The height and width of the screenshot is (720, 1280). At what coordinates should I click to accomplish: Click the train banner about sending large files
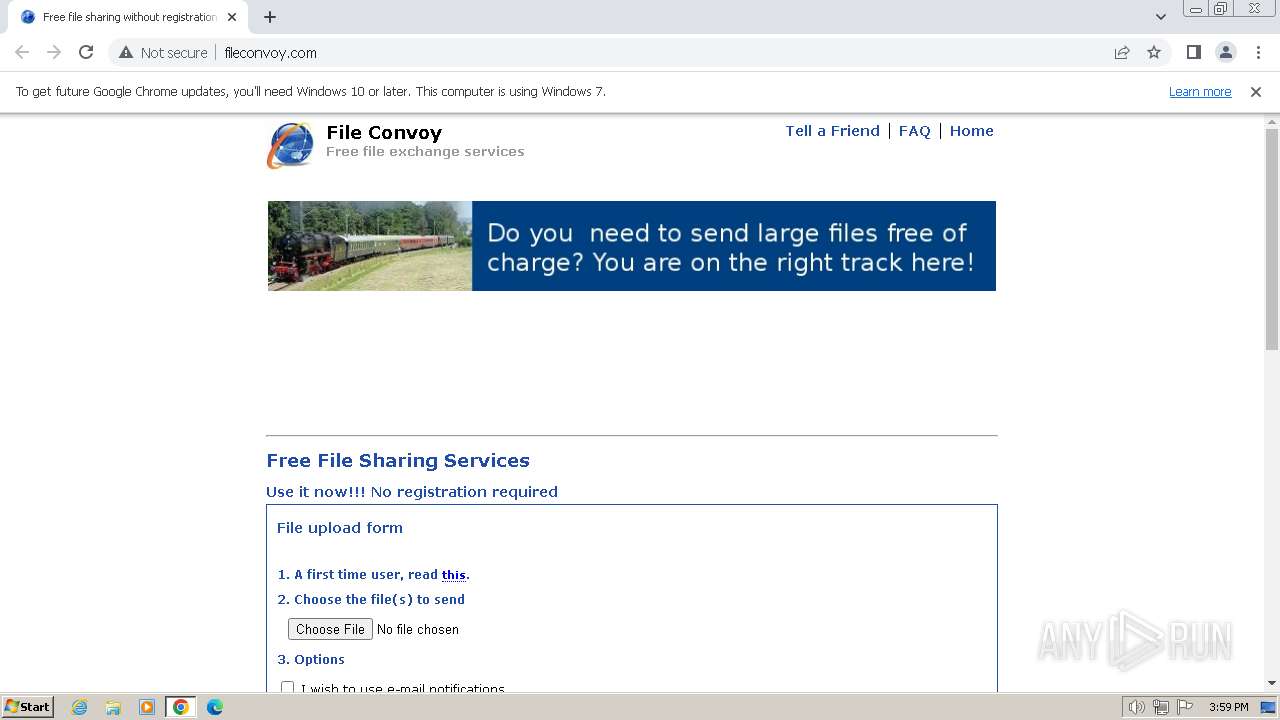632,246
